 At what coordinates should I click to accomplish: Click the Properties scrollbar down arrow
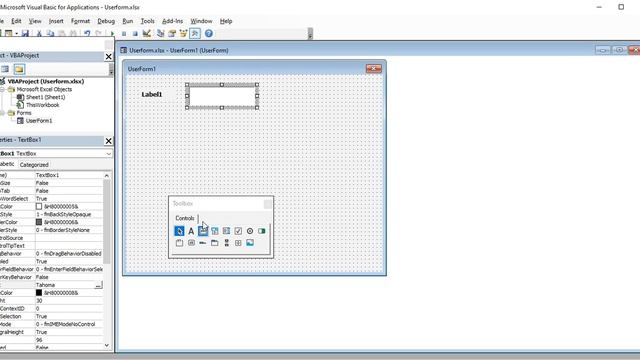pos(107,345)
